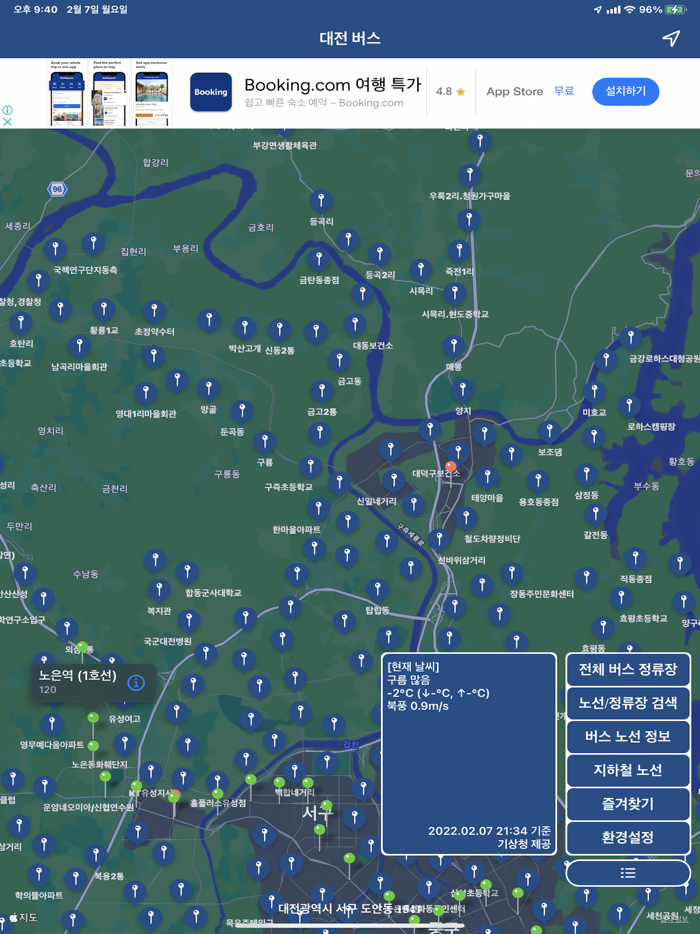Tap the 현재 날씨 weather panel
Screen dimensions: 700x934
(469, 754)
